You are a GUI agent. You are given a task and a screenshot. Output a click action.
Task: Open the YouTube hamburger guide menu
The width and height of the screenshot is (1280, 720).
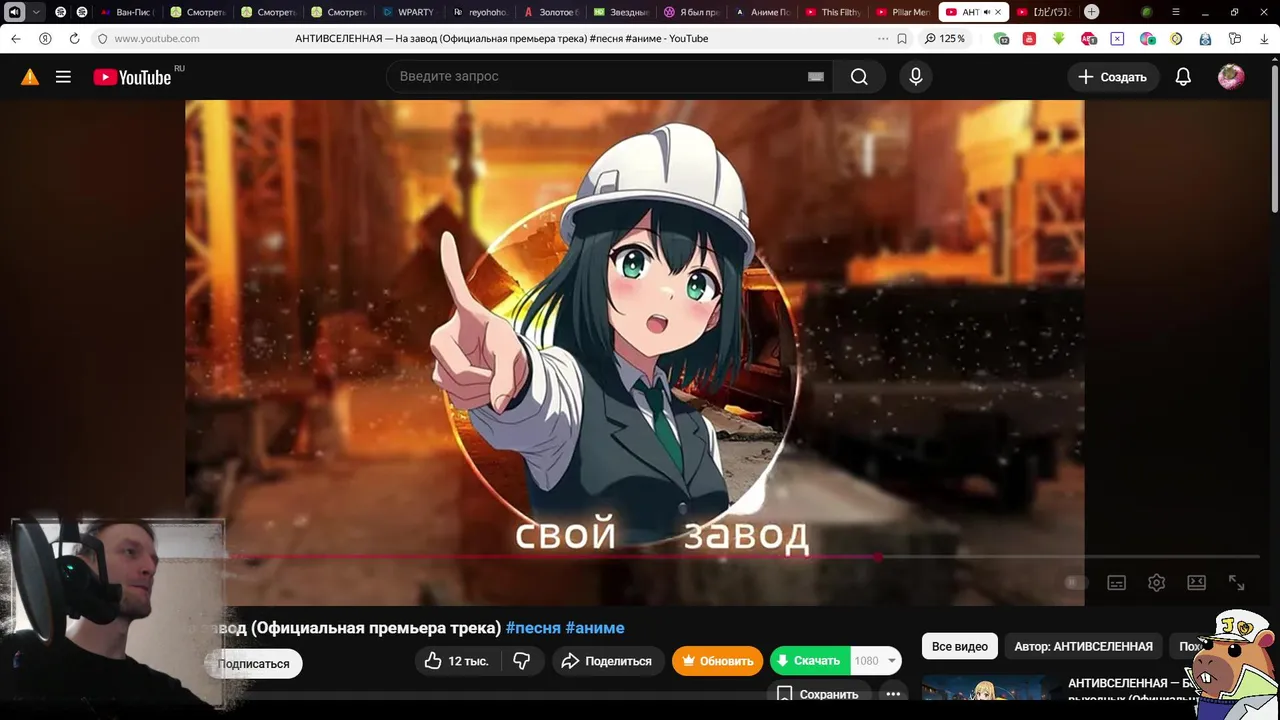click(x=63, y=77)
